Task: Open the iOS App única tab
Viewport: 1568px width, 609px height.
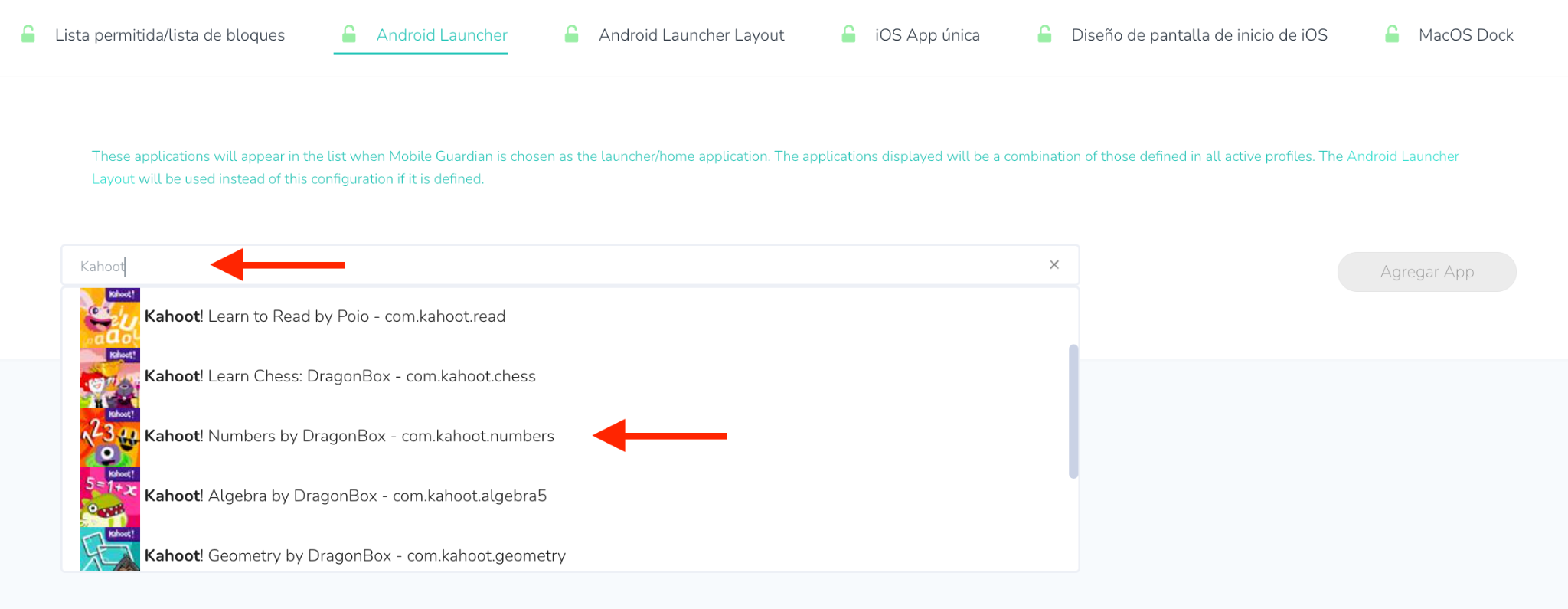Action: tap(927, 35)
